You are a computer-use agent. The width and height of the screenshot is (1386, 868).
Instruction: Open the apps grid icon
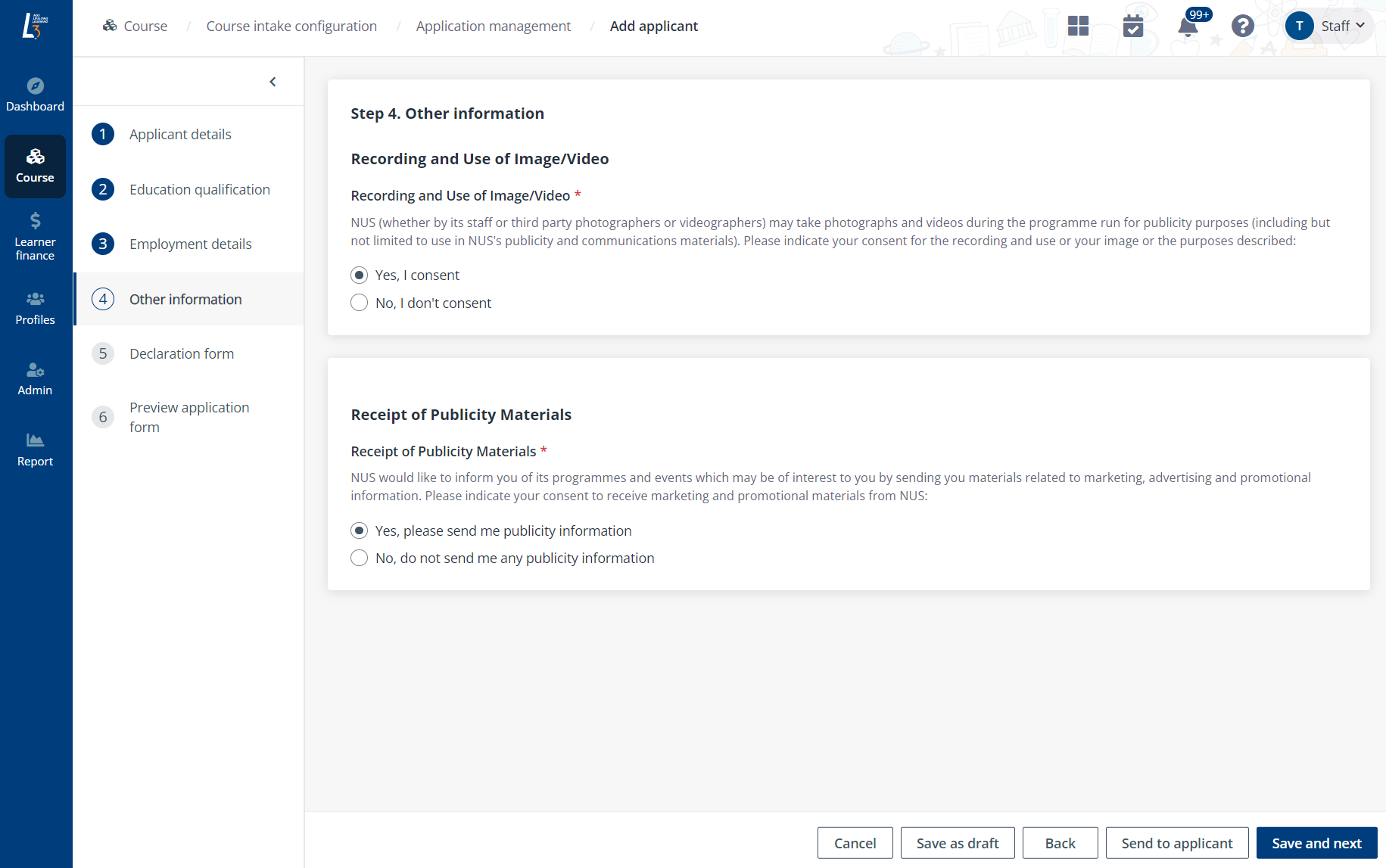coord(1078,26)
